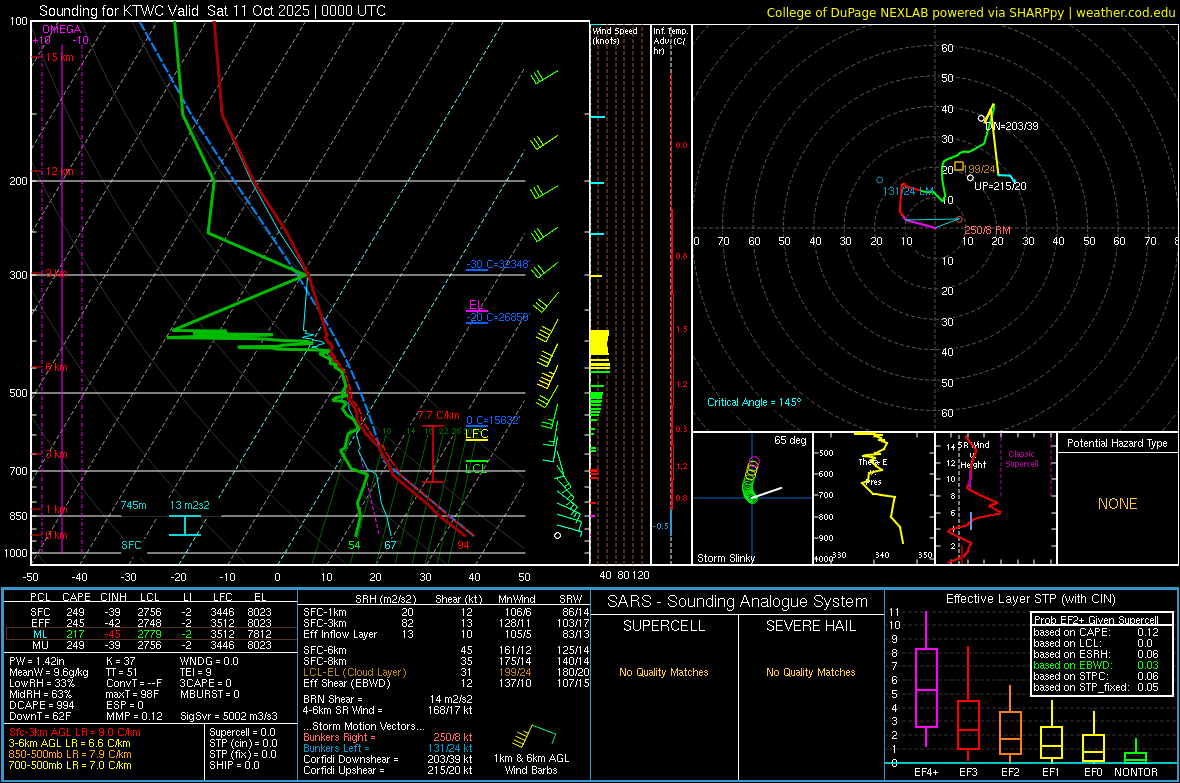This screenshot has height=783, width=1180.
Task: Select the highlighted ML parcel row
Action: 151,634
